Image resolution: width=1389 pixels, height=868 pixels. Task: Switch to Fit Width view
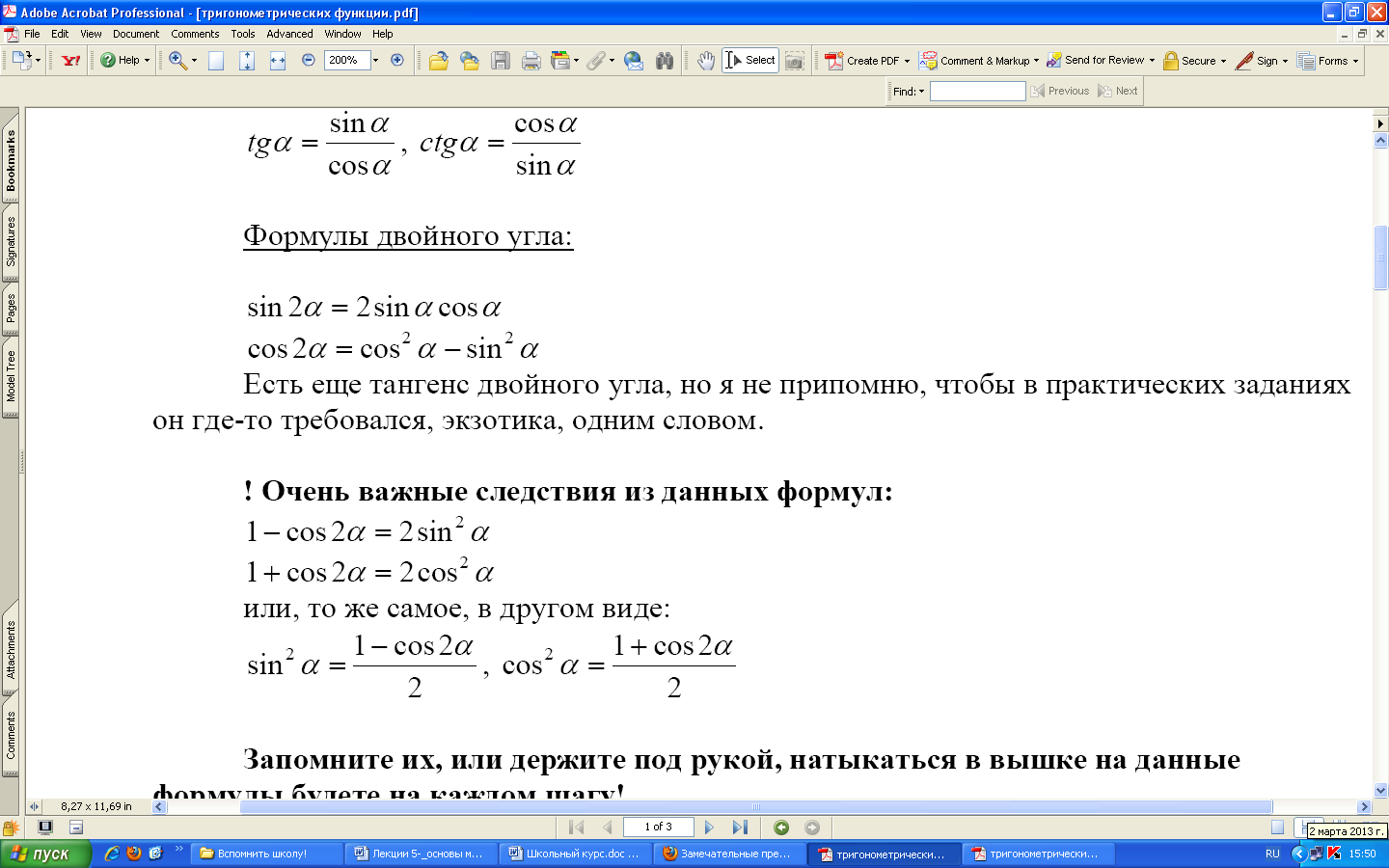tap(278, 61)
